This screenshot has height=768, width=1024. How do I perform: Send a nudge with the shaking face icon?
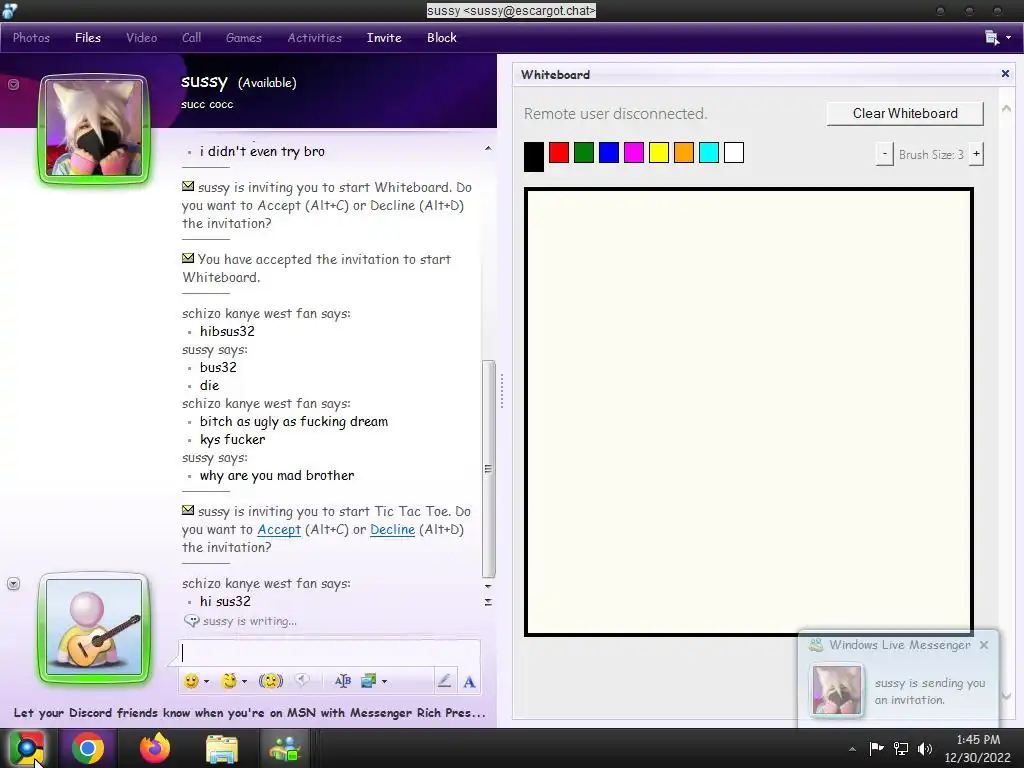tap(270, 681)
